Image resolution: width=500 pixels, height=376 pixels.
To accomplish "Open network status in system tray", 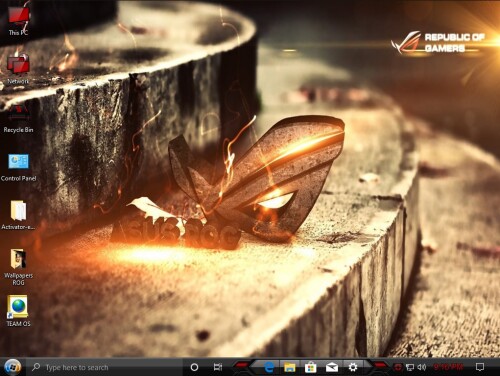I will pyautogui.click(x=410, y=367).
